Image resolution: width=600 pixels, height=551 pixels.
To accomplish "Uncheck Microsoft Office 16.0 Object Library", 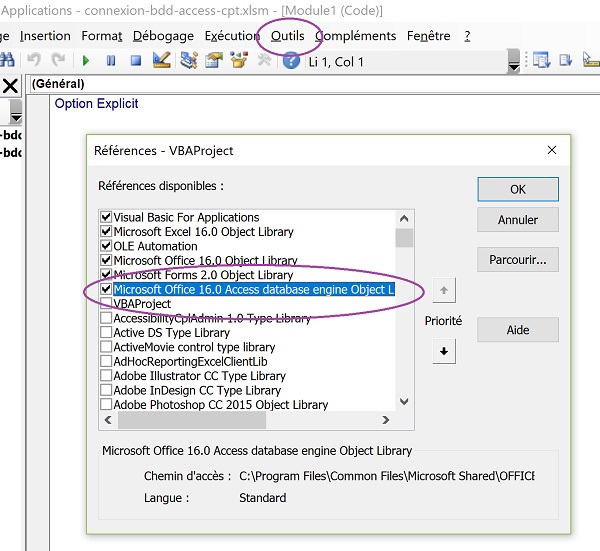I will pos(106,261).
